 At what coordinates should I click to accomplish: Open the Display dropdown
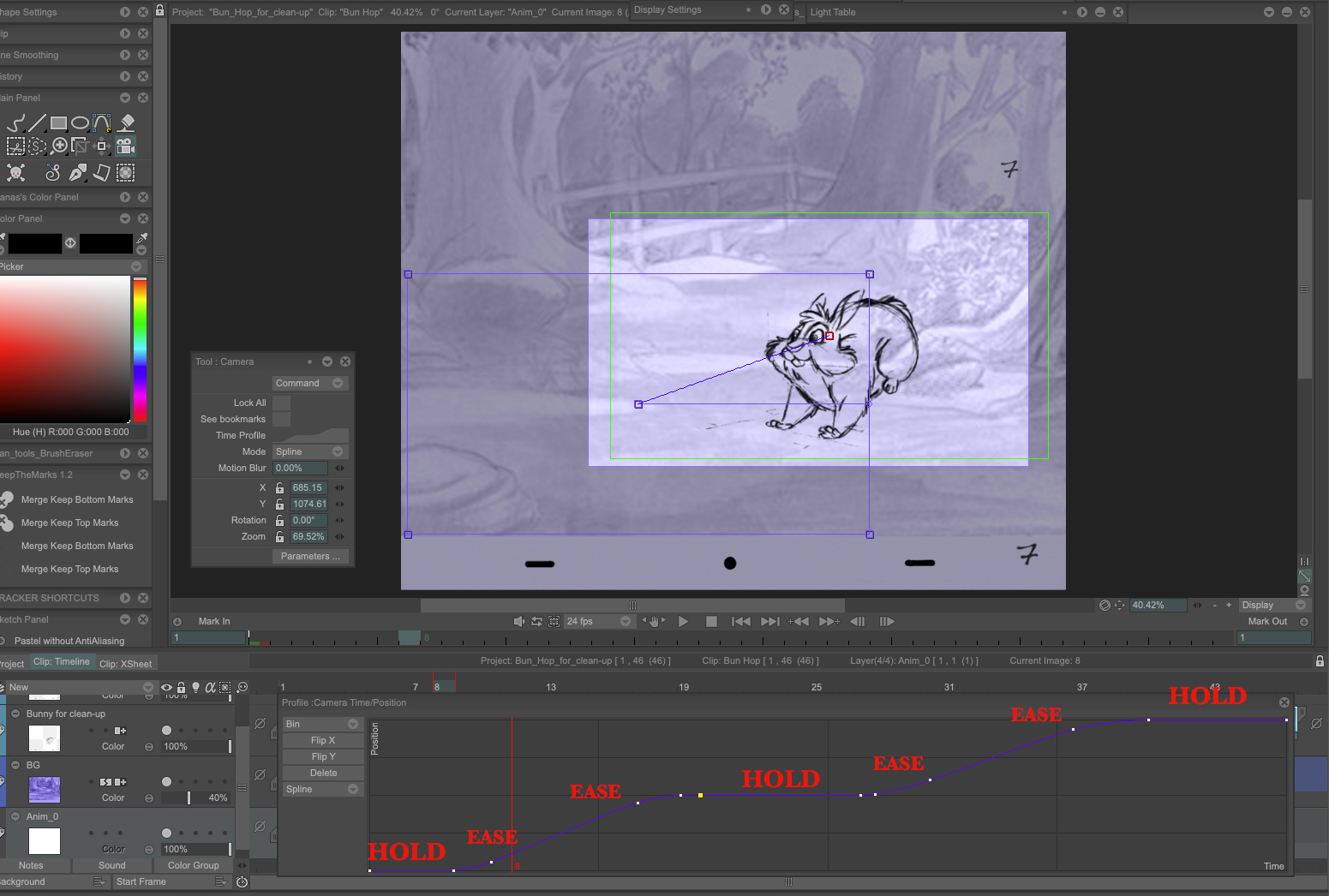tap(1274, 605)
